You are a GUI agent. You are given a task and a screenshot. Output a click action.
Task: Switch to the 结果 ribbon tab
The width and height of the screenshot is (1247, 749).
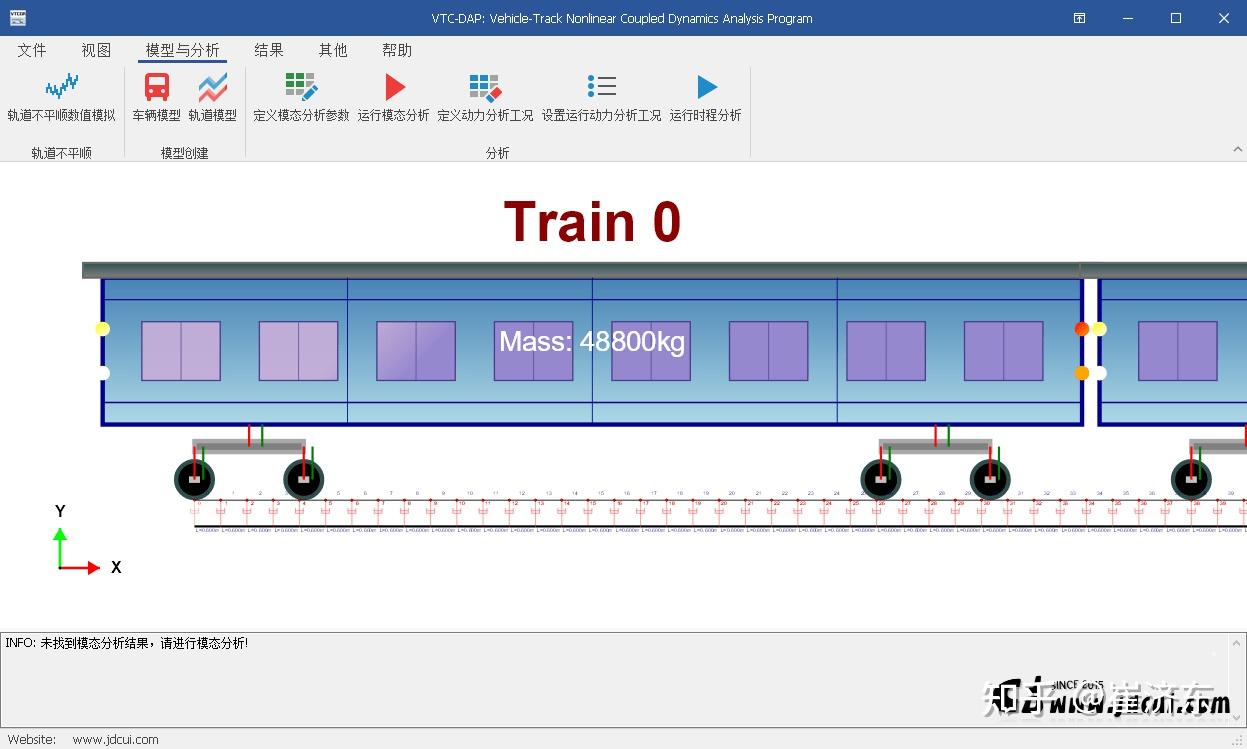pos(268,49)
